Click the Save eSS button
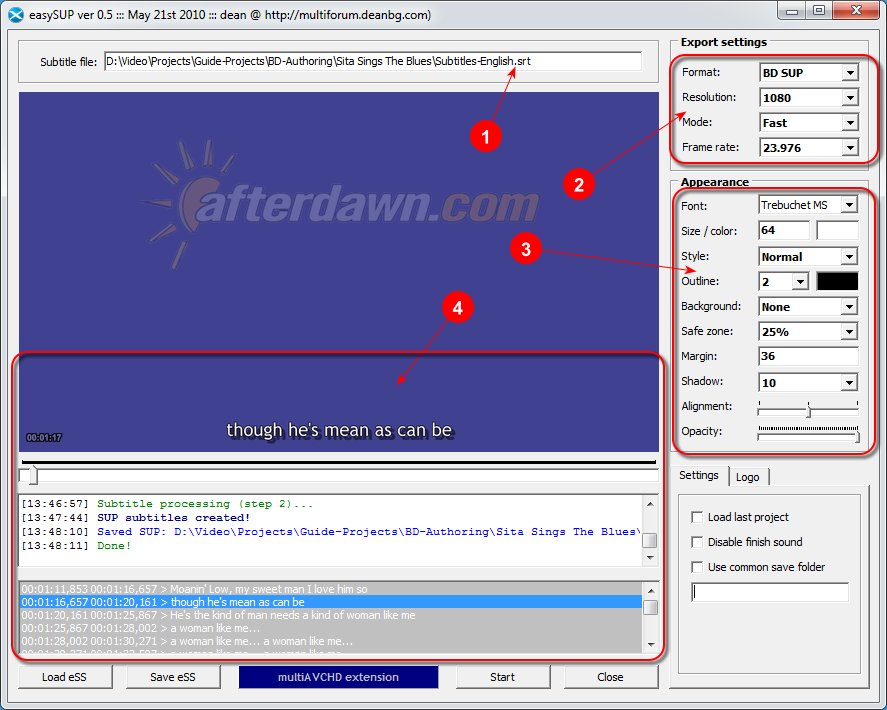The image size is (887, 710). coord(173,677)
